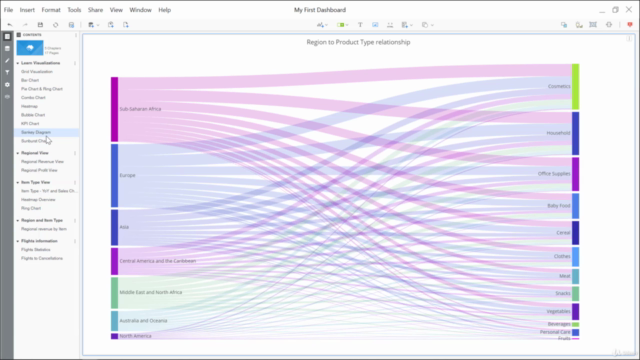Open Contents panel three-dot options menu
Viewport: 640px width, 360px height.
click(x=76, y=35)
